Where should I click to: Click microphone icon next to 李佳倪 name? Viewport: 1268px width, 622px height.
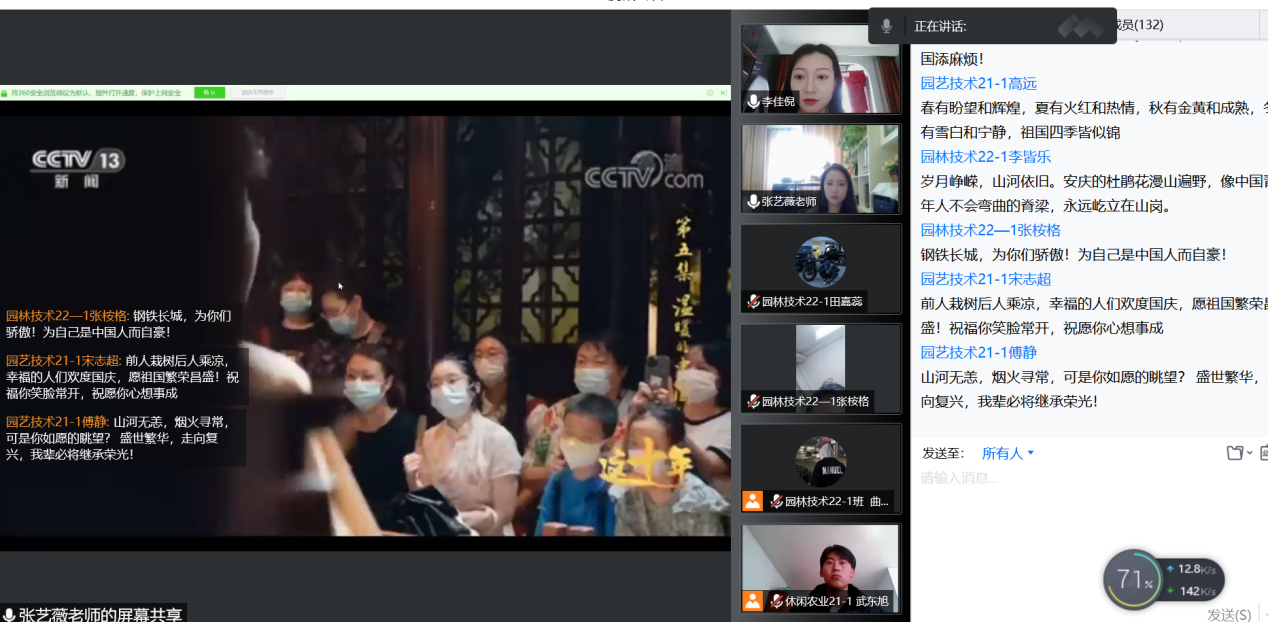point(753,102)
